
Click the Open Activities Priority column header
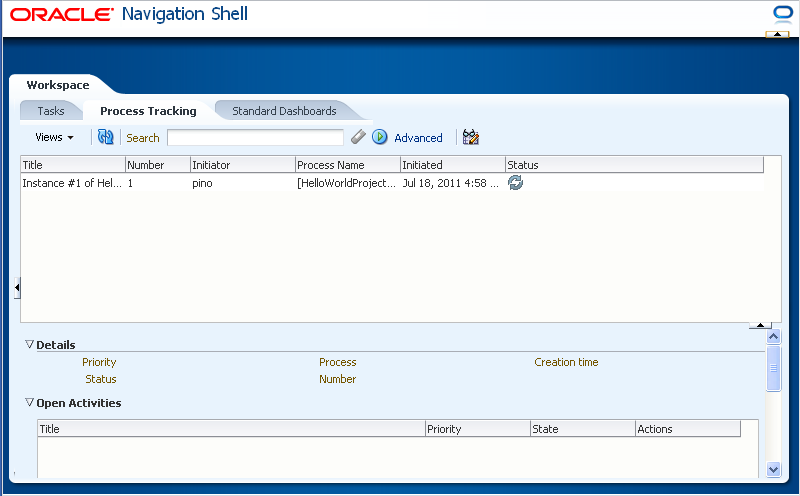pyautogui.click(x=478, y=429)
